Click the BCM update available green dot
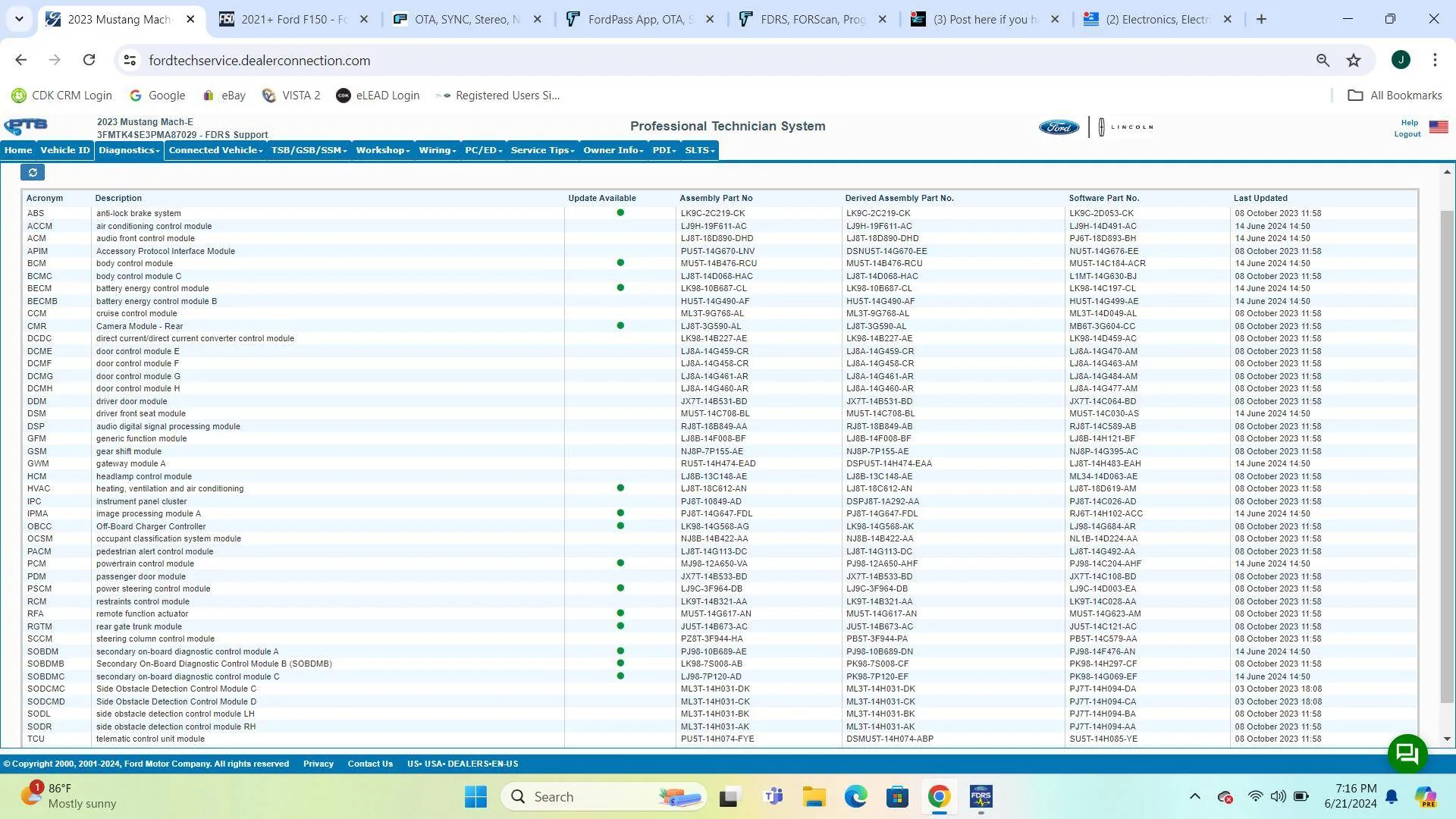The image size is (1456, 819). [x=620, y=263]
